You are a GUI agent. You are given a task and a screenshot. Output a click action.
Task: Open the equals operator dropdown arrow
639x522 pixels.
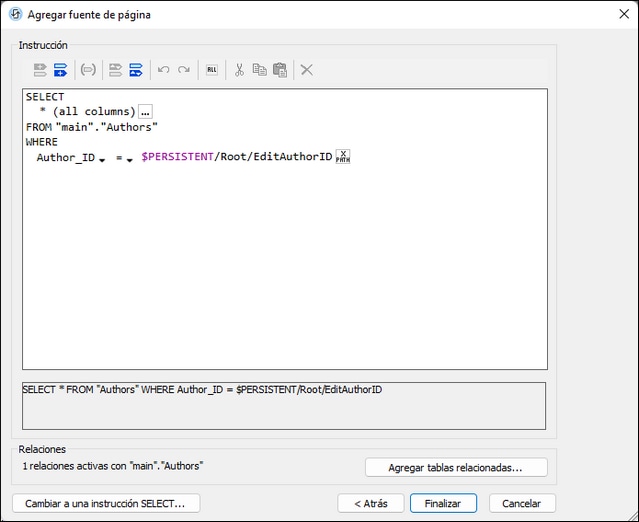130,160
